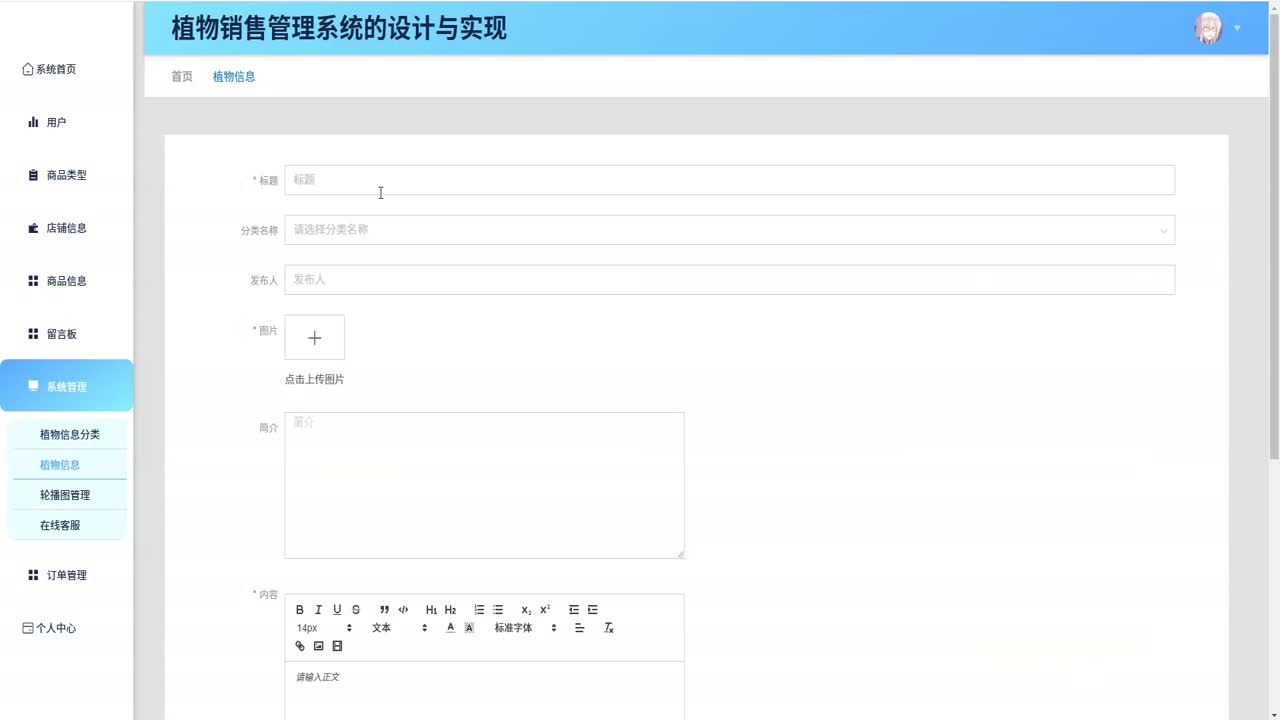Open the 商品信息 sidebar menu
This screenshot has width=1280, height=720.
[66, 281]
